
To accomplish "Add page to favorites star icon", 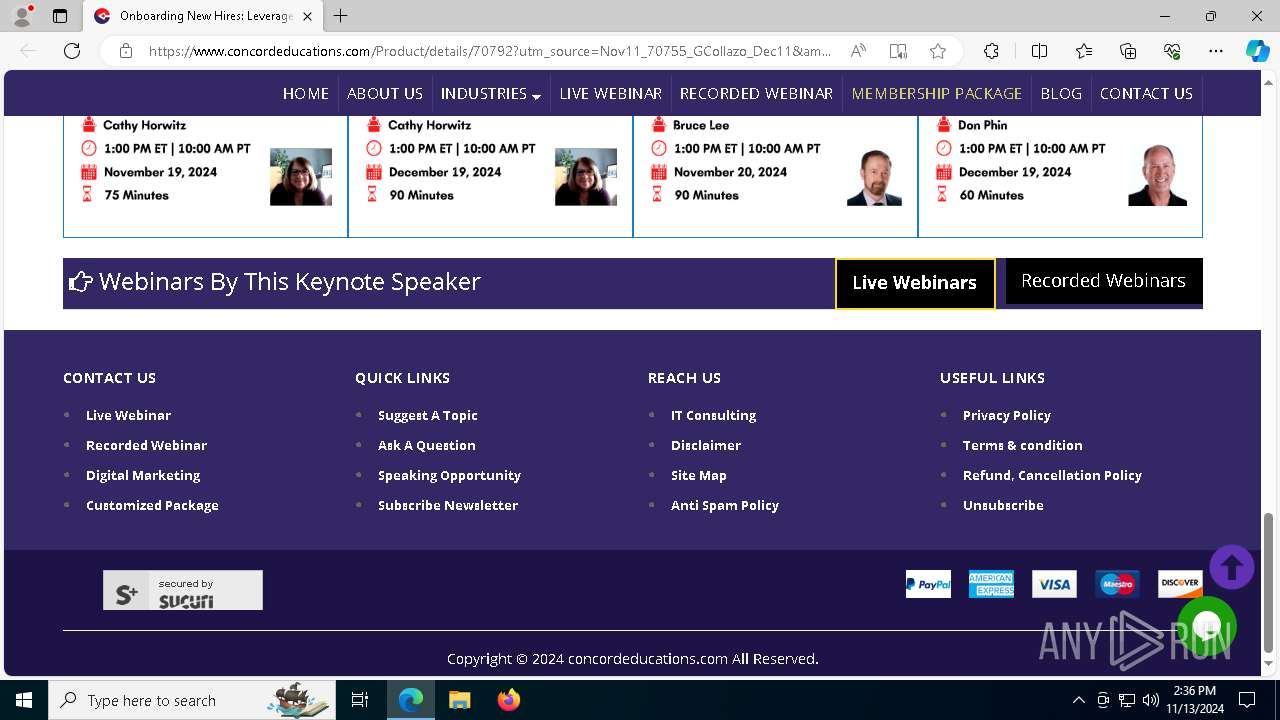I will [x=937, y=51].
